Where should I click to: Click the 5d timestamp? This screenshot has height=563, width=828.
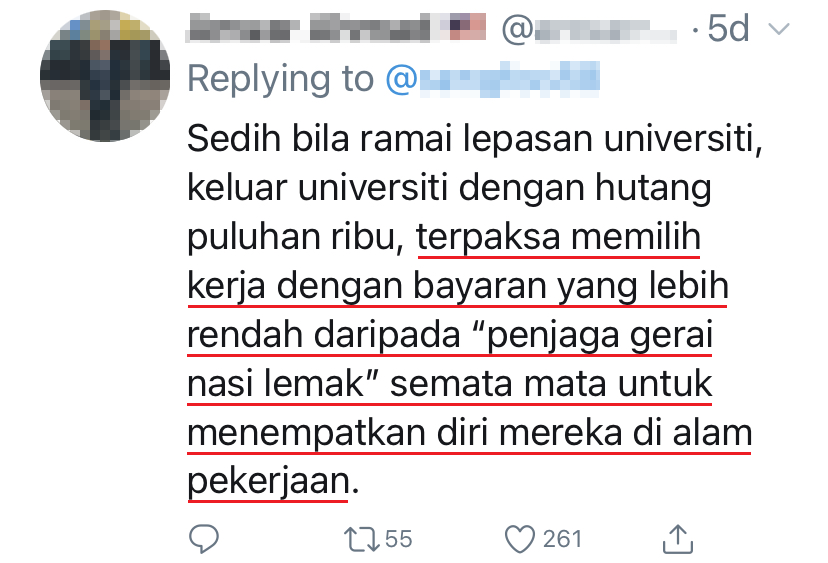(727, 30)
